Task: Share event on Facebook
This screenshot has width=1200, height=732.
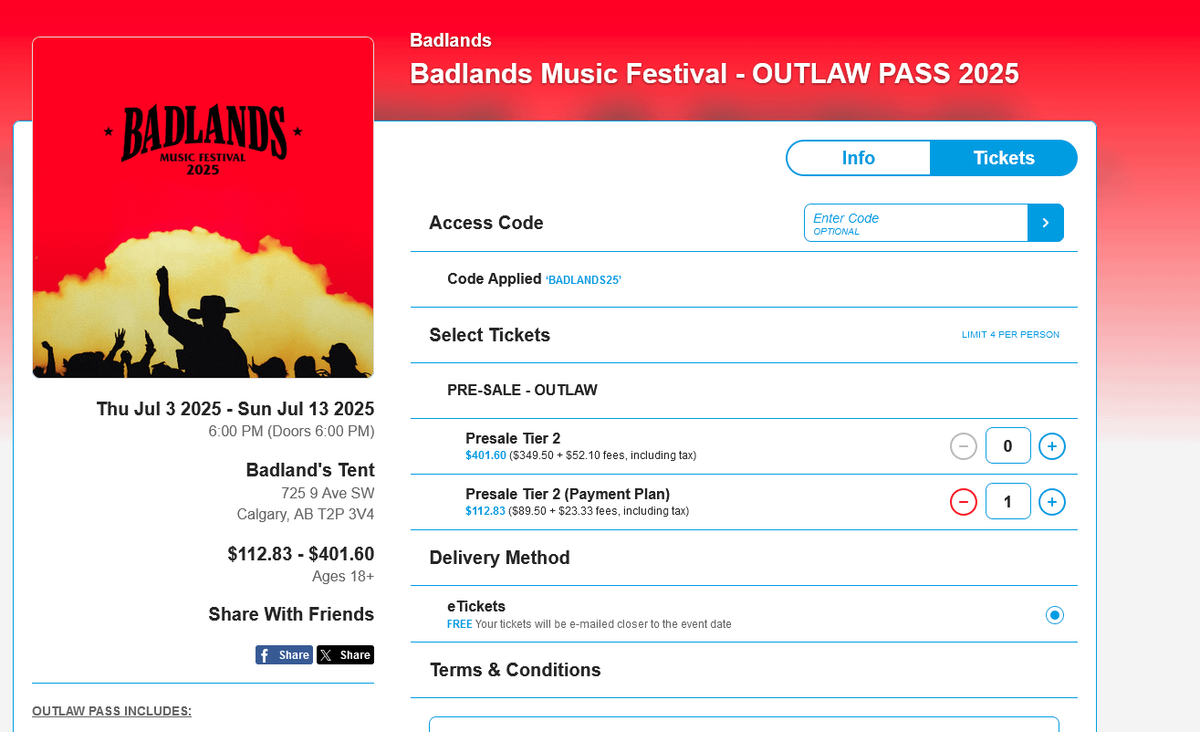Action: 284,655
